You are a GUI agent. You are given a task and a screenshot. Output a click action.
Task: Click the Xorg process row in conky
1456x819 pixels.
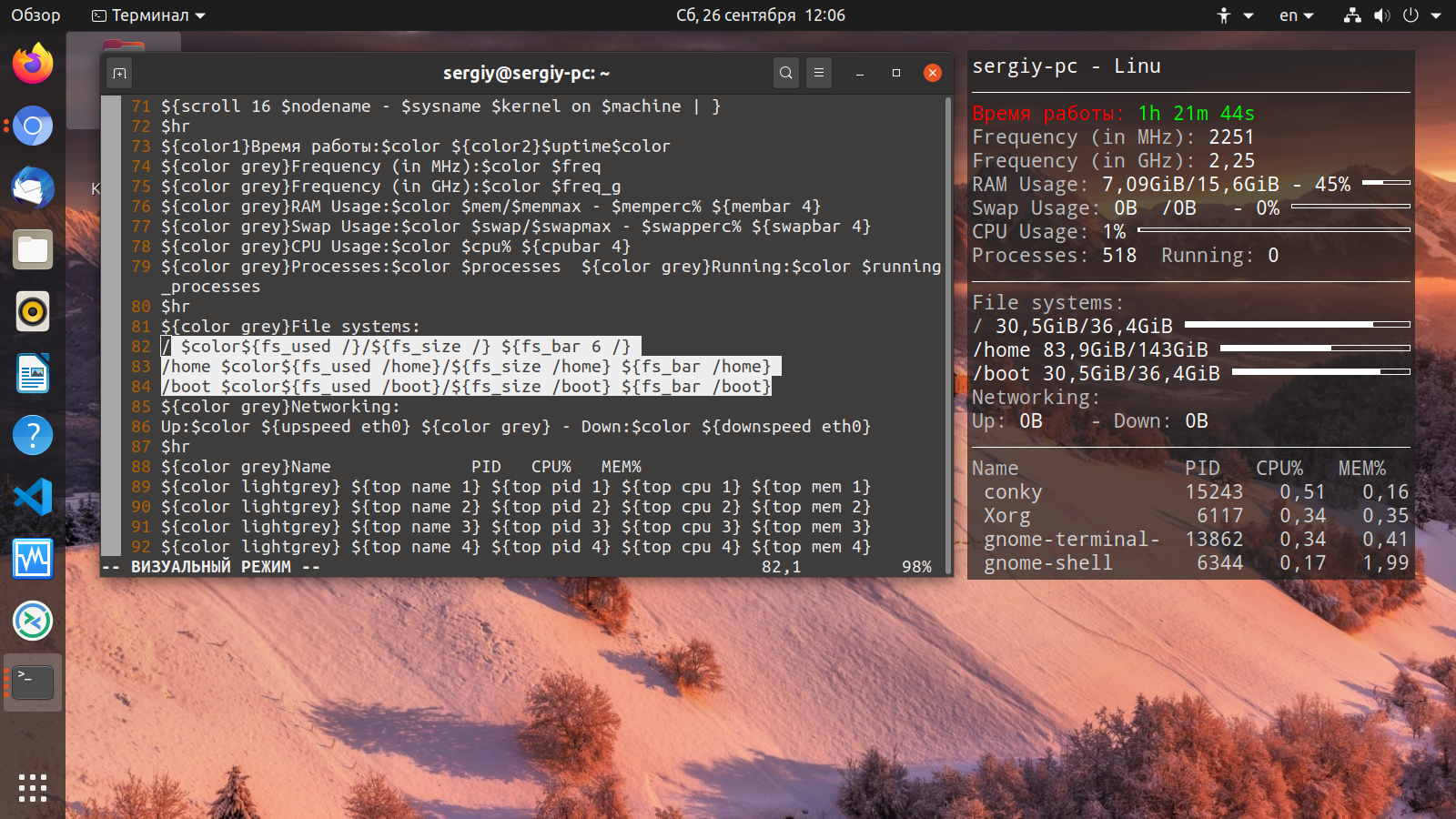pos(1196,516)
